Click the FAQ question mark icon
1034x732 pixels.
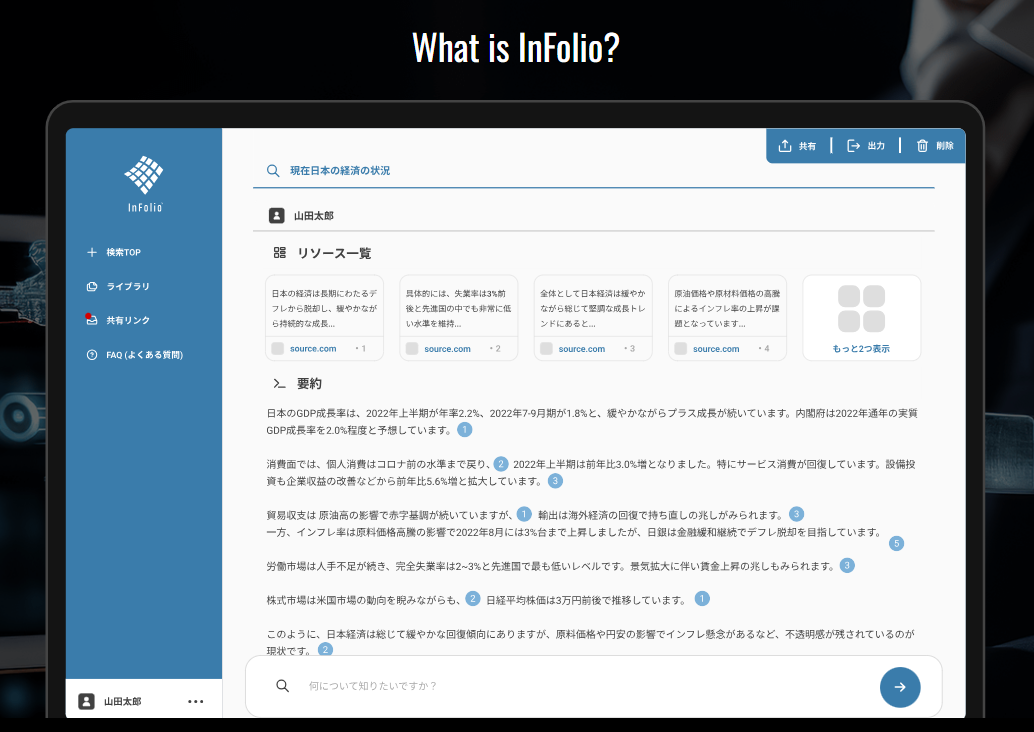pyautogui.click(x=92, y=355)
